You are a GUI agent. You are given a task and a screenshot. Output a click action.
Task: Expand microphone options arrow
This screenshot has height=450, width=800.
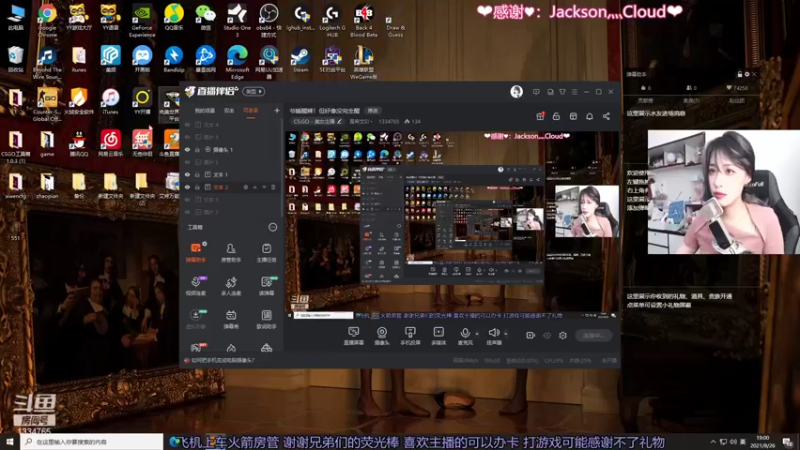477,334
